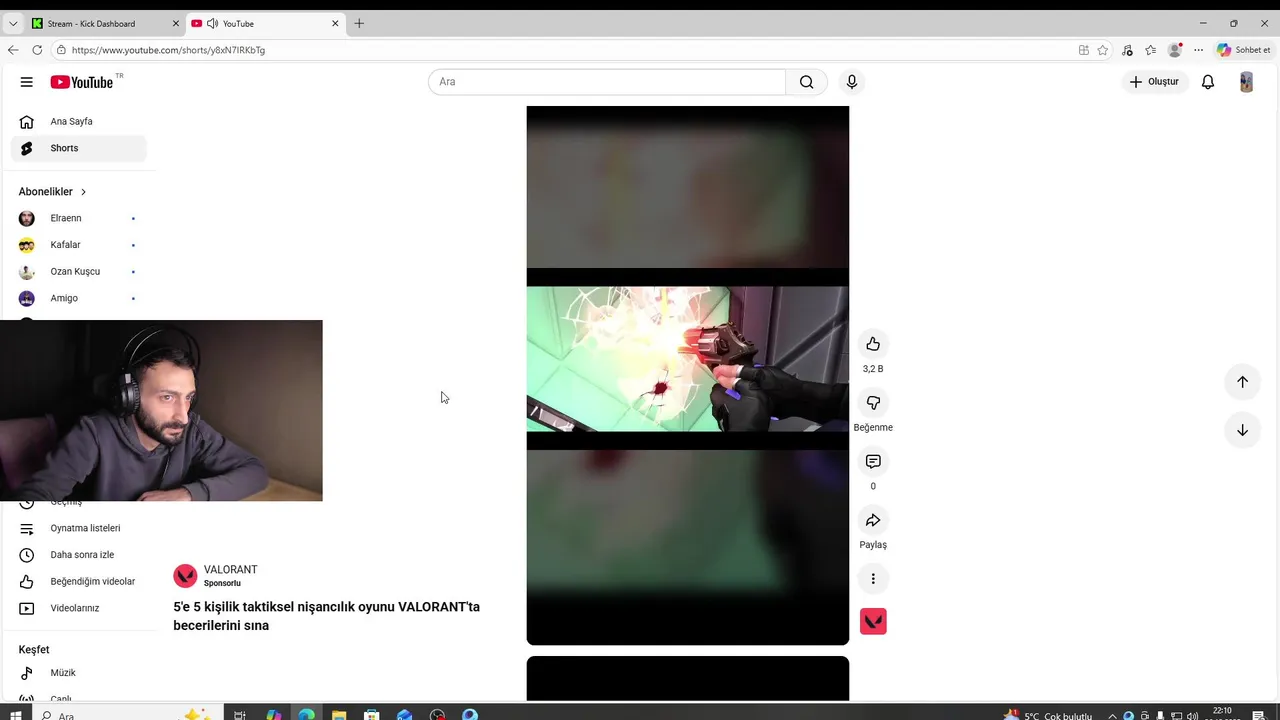Open the browser media control icon
This screenshot has height=720, width=1280.
[x=1127, y=50]
